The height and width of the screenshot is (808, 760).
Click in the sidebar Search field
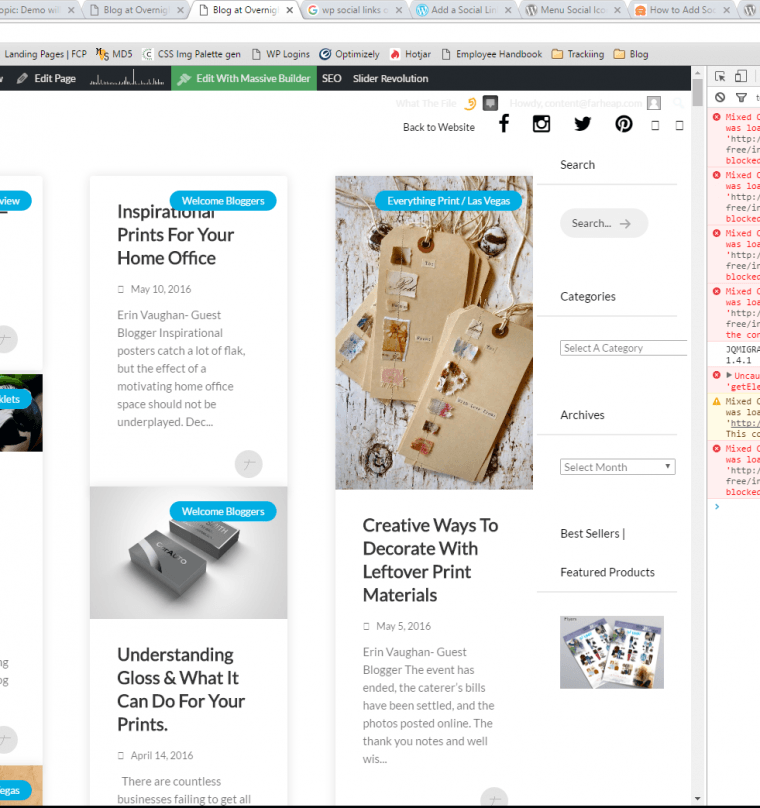603,223
